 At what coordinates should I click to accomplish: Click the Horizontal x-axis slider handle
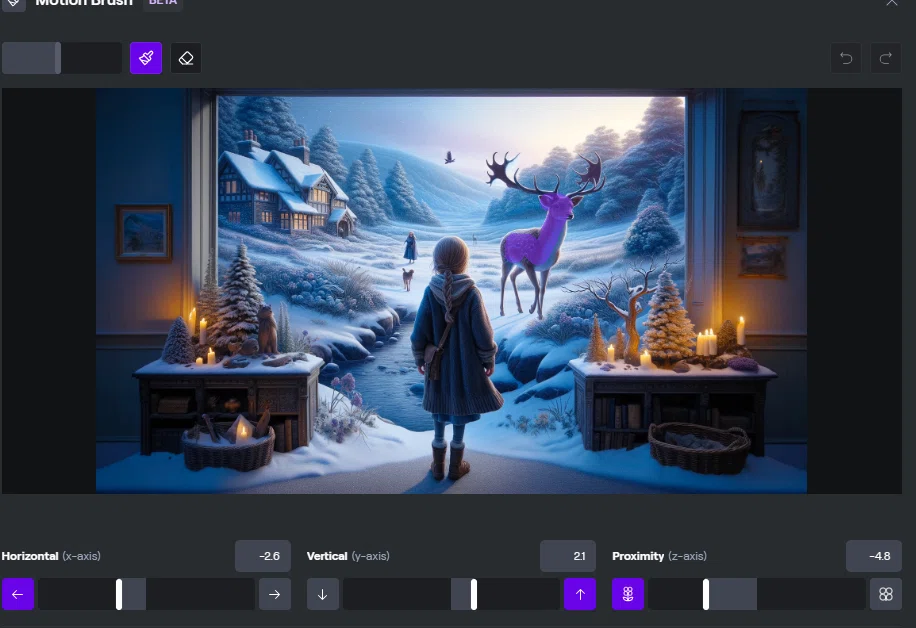point(119,594)
